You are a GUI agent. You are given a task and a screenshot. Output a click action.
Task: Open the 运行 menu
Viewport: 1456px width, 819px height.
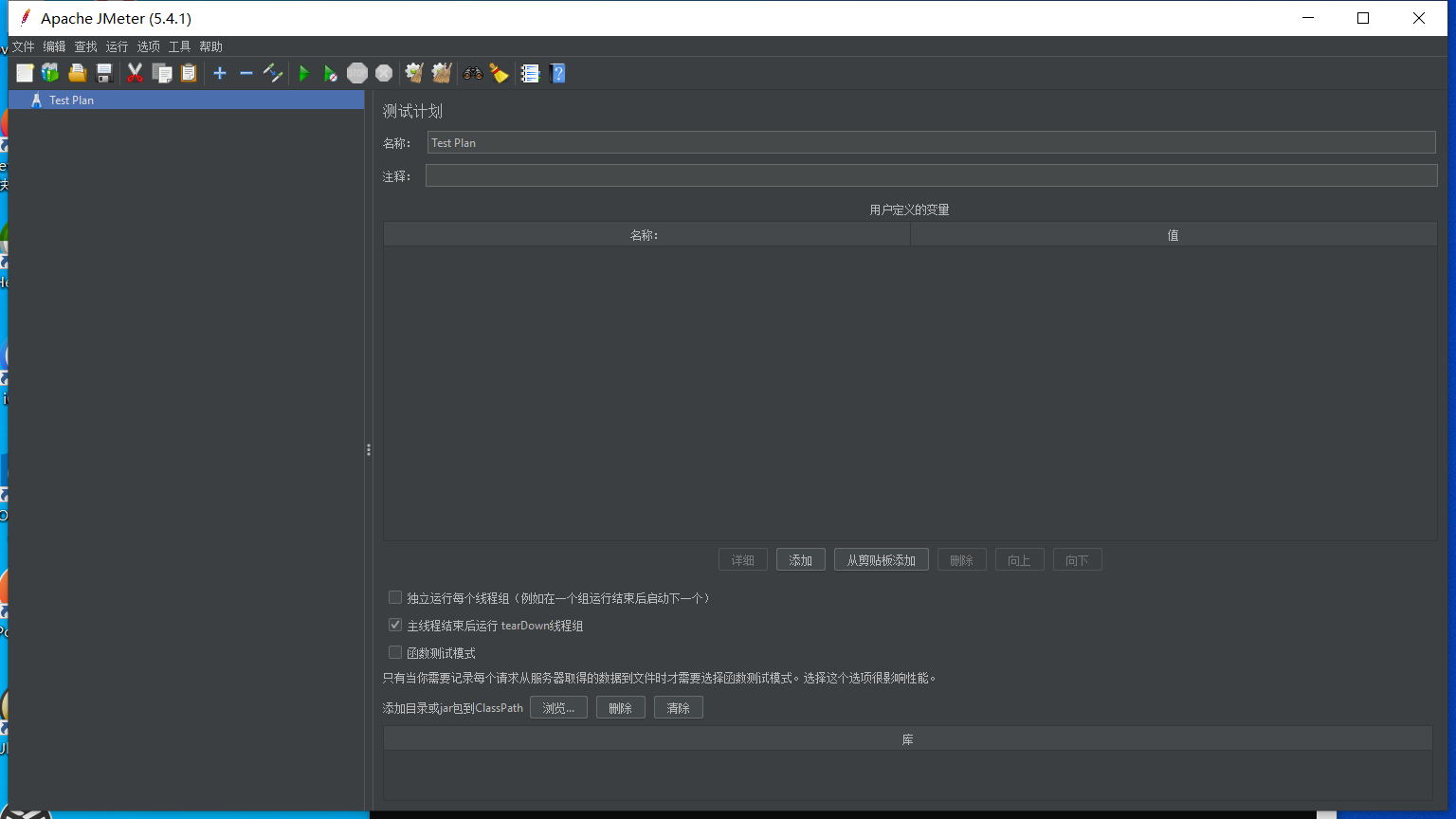pyautogui.click(x=117, y=46)
